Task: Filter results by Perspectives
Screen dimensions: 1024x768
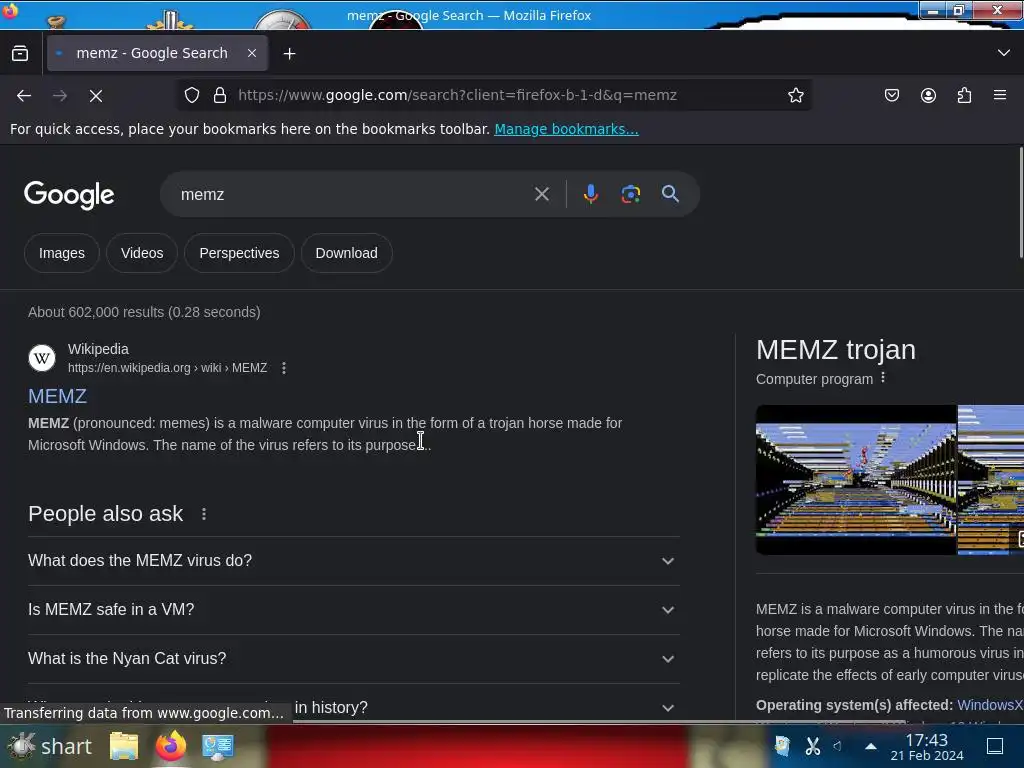Action: point(239,253)
